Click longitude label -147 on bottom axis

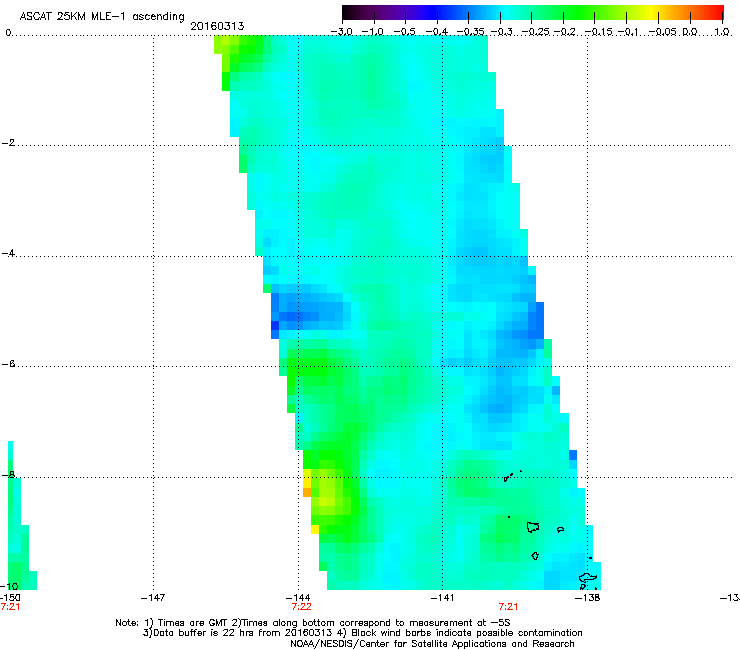click(x=153, y=598)
